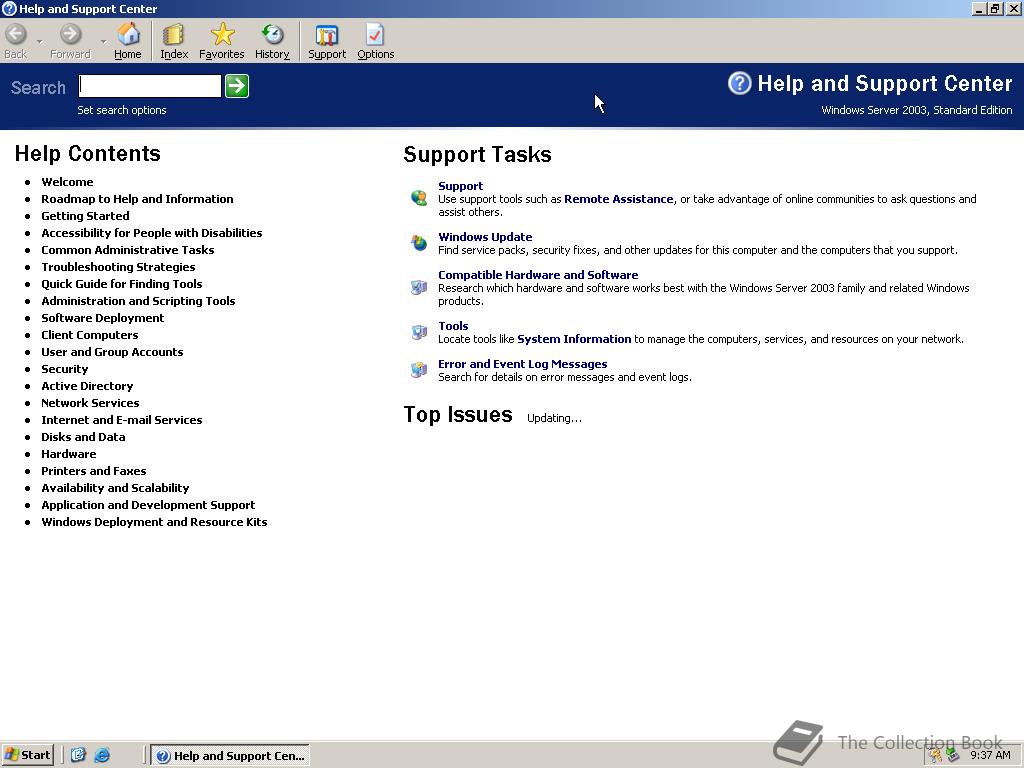
Task: Open the Getting Started topic
Action: (x=85, y=216)
